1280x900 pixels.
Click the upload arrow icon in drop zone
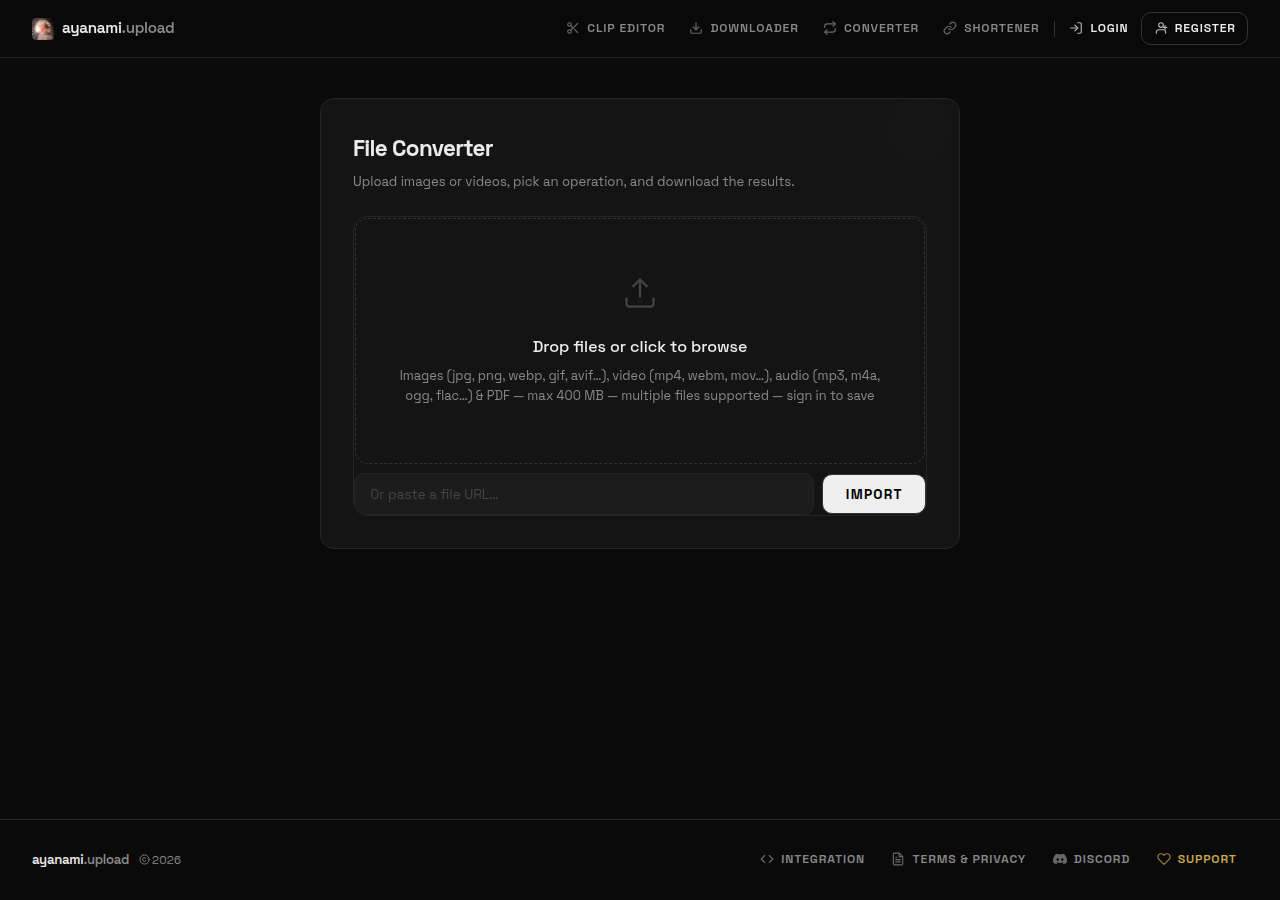point(640,293)
